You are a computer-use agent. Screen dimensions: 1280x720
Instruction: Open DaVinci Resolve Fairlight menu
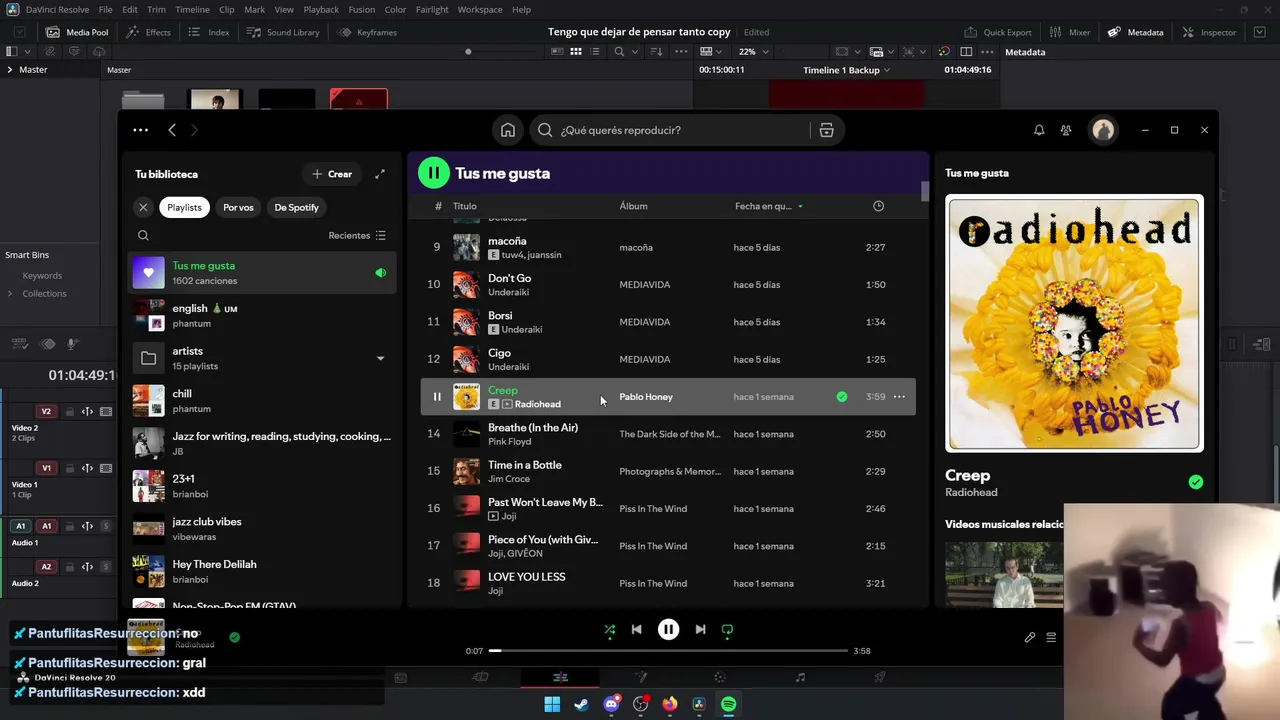click(432, 10)
